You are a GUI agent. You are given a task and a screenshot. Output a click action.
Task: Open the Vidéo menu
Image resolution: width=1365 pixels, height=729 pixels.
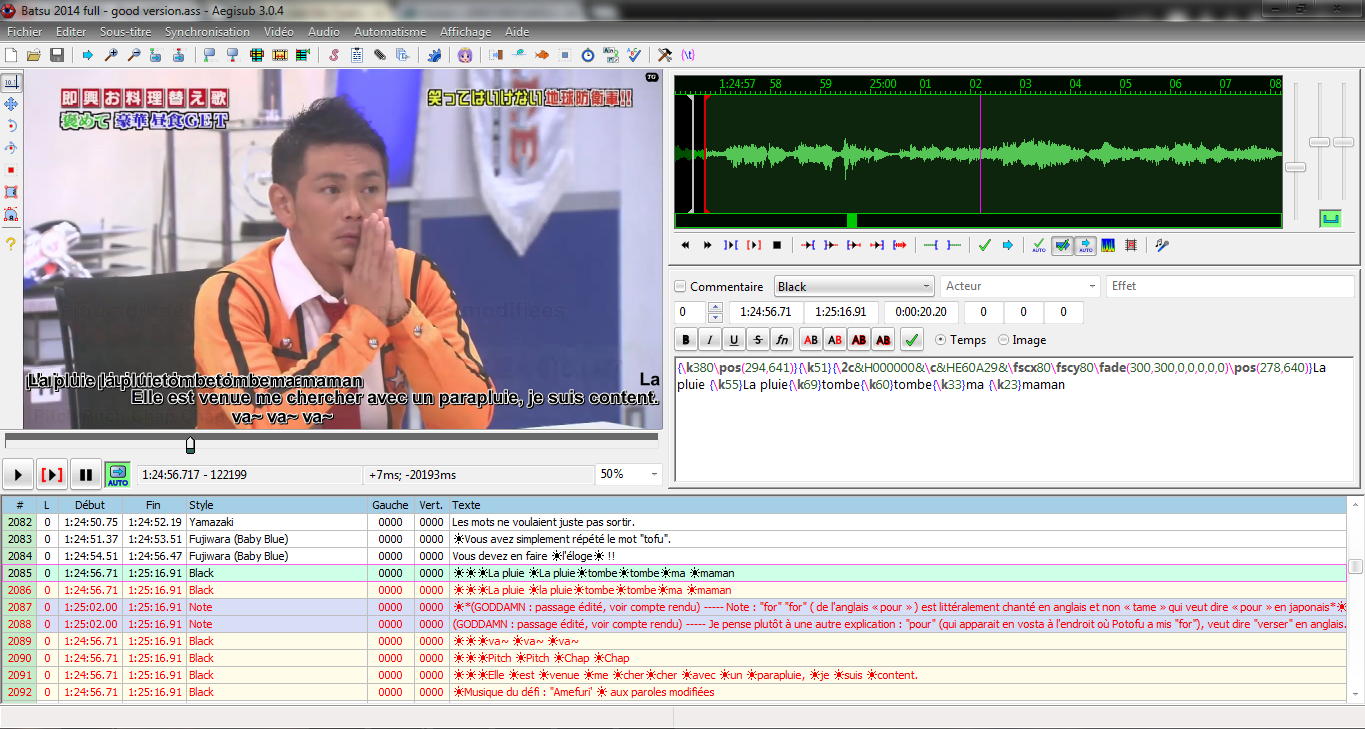click(x=279, y=32)
